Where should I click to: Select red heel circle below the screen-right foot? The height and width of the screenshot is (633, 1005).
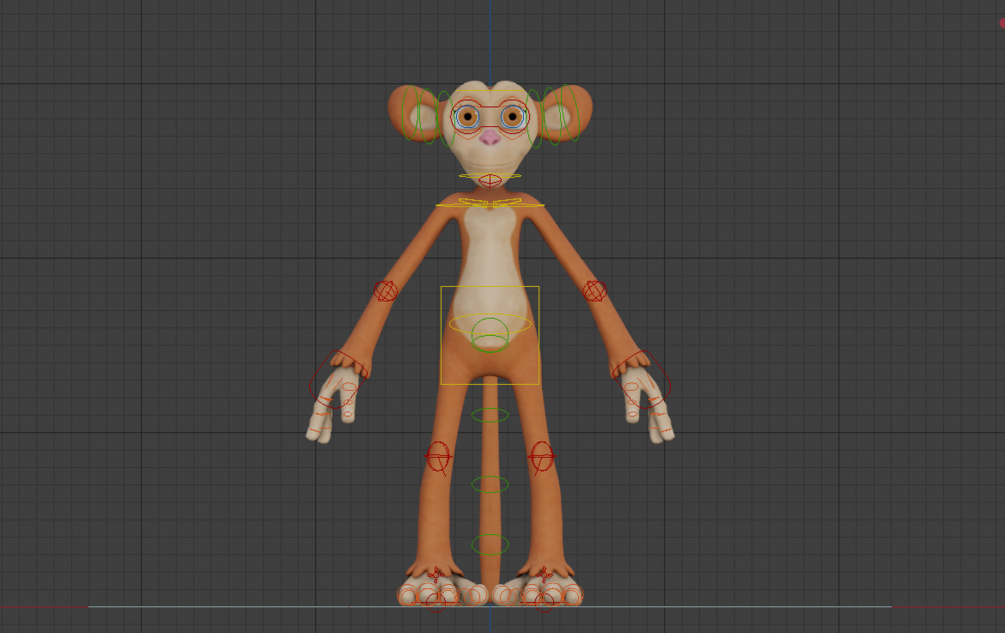click(544, 602)
